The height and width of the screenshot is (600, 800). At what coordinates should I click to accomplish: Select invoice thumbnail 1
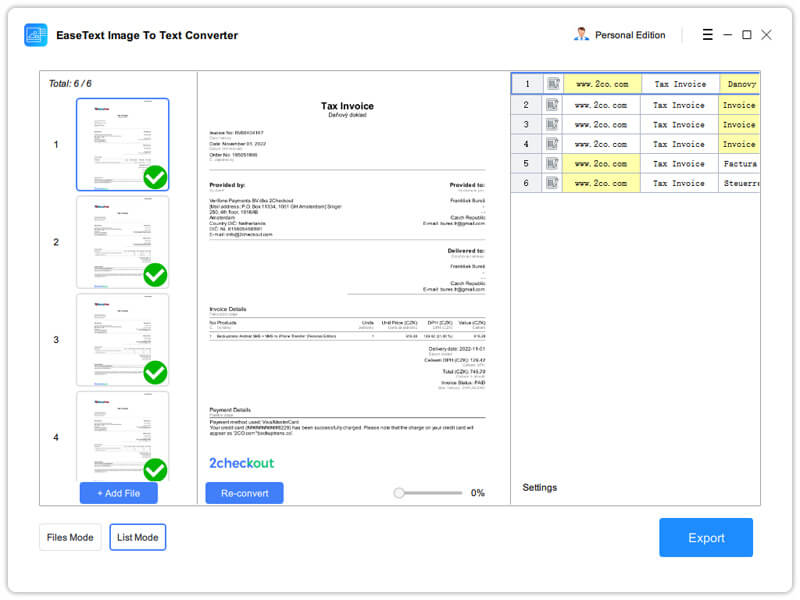[122, 144]
